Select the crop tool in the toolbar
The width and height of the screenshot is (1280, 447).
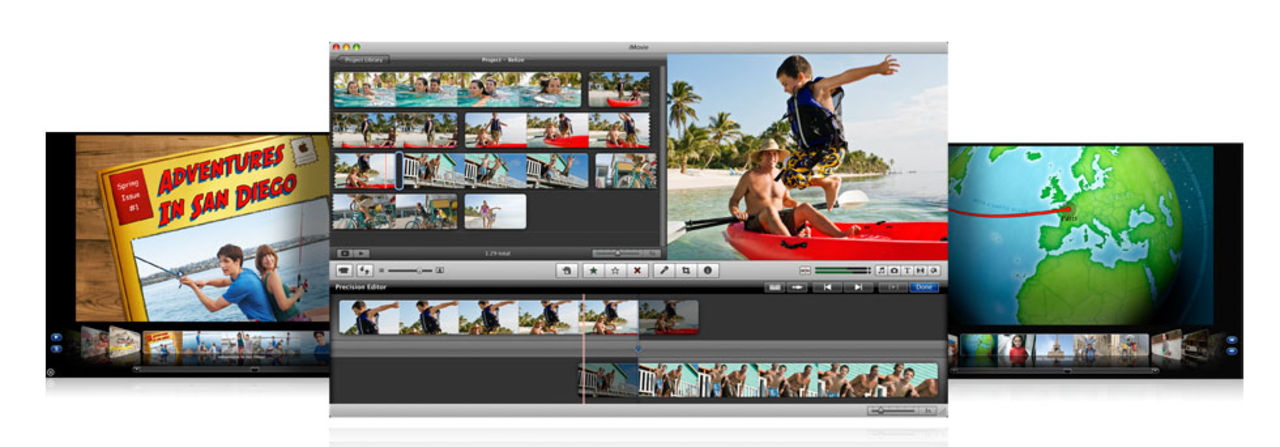pos(686,270)
